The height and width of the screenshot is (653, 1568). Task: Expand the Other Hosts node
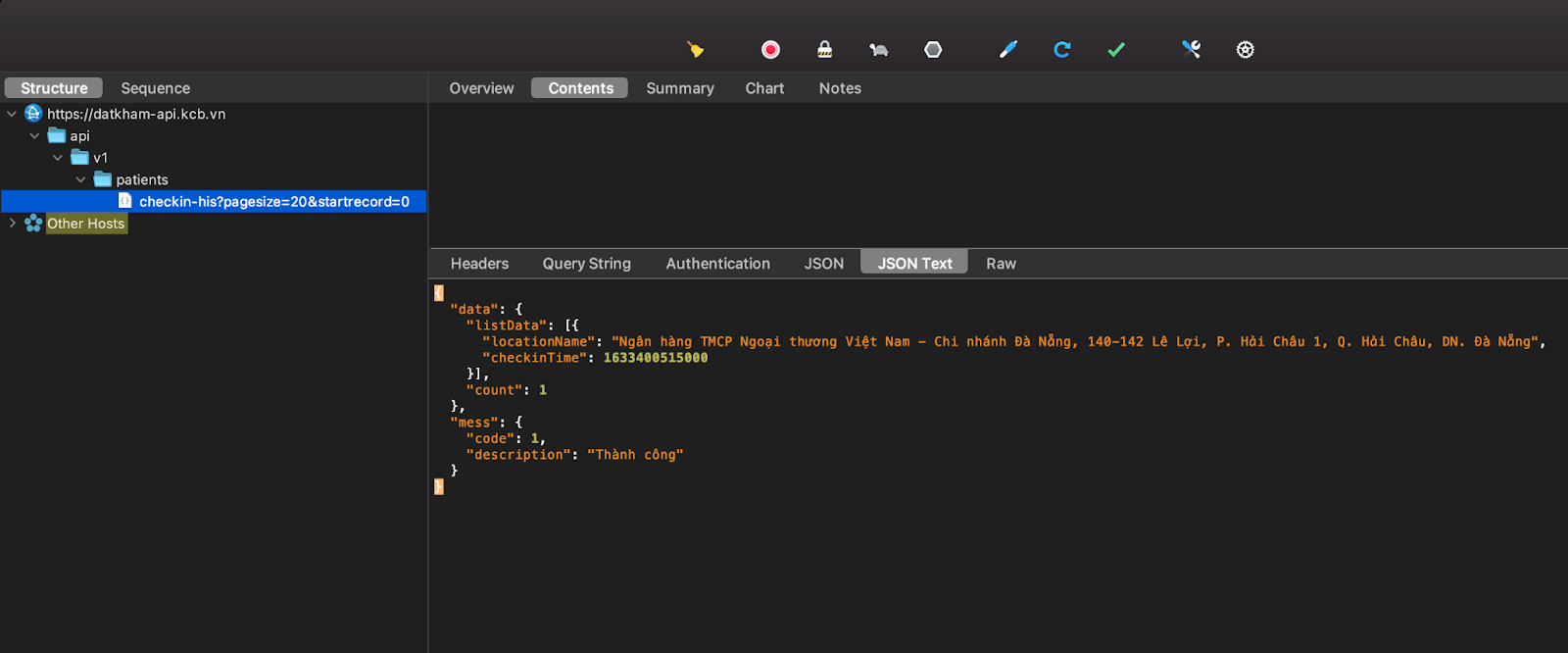point(12,223)
